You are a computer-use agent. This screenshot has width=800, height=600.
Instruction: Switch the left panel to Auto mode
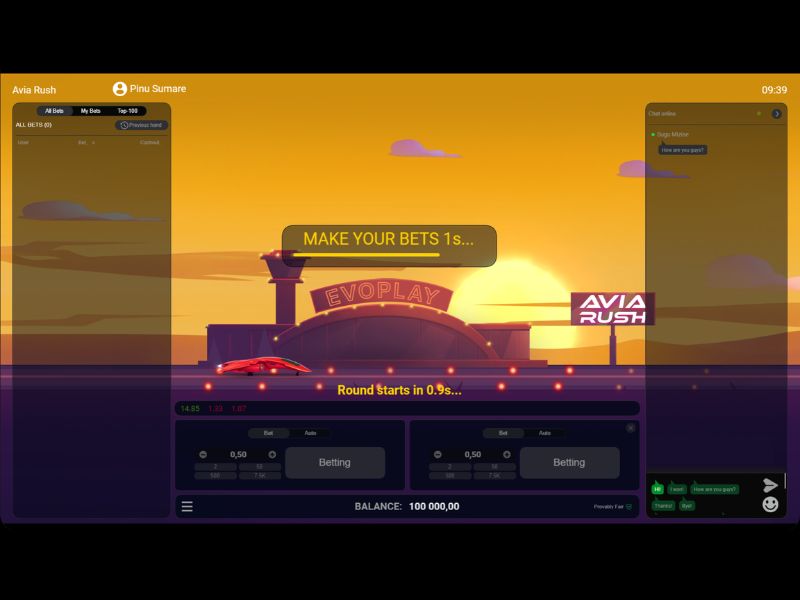coord(310,433)
